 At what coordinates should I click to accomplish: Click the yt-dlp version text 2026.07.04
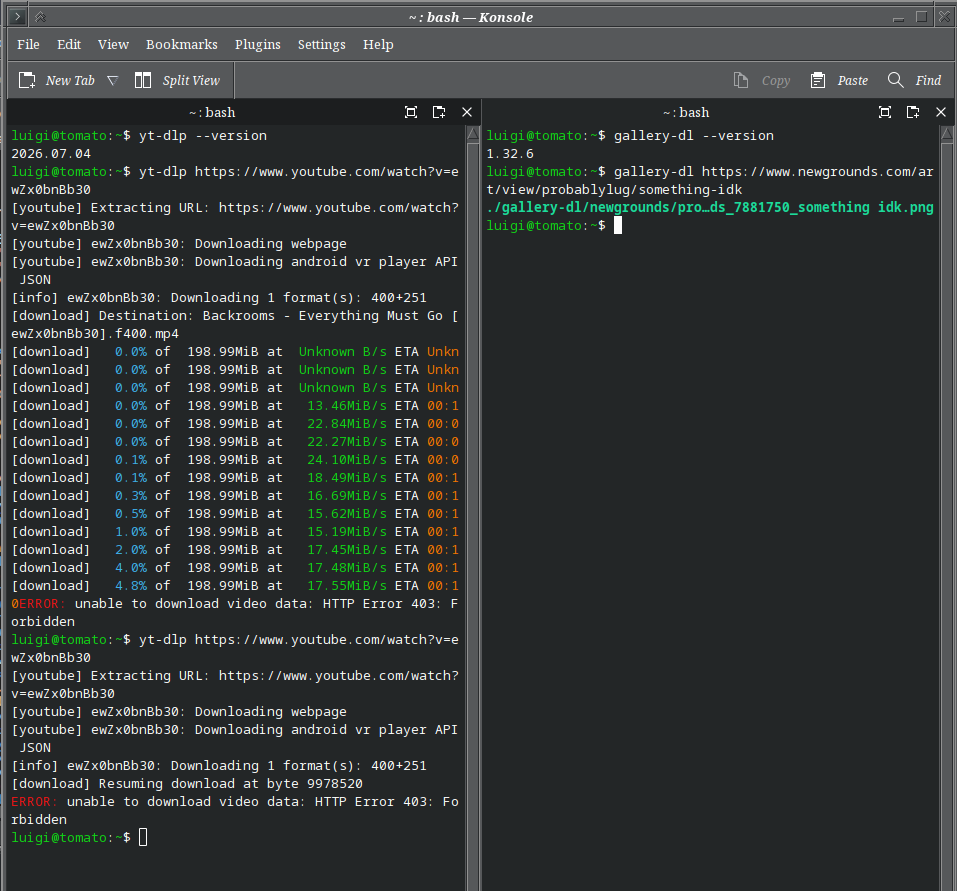coord(51,154)
